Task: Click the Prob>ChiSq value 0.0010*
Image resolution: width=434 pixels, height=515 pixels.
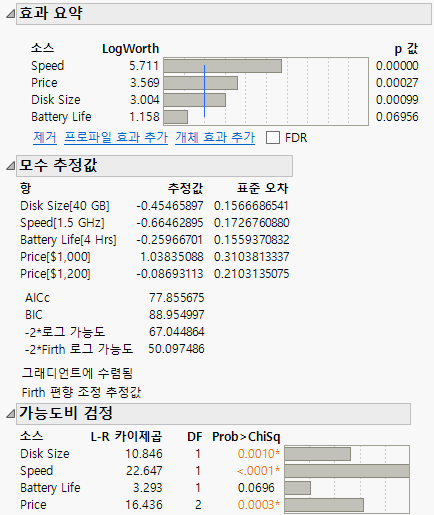Action: (x=259, y=454)
